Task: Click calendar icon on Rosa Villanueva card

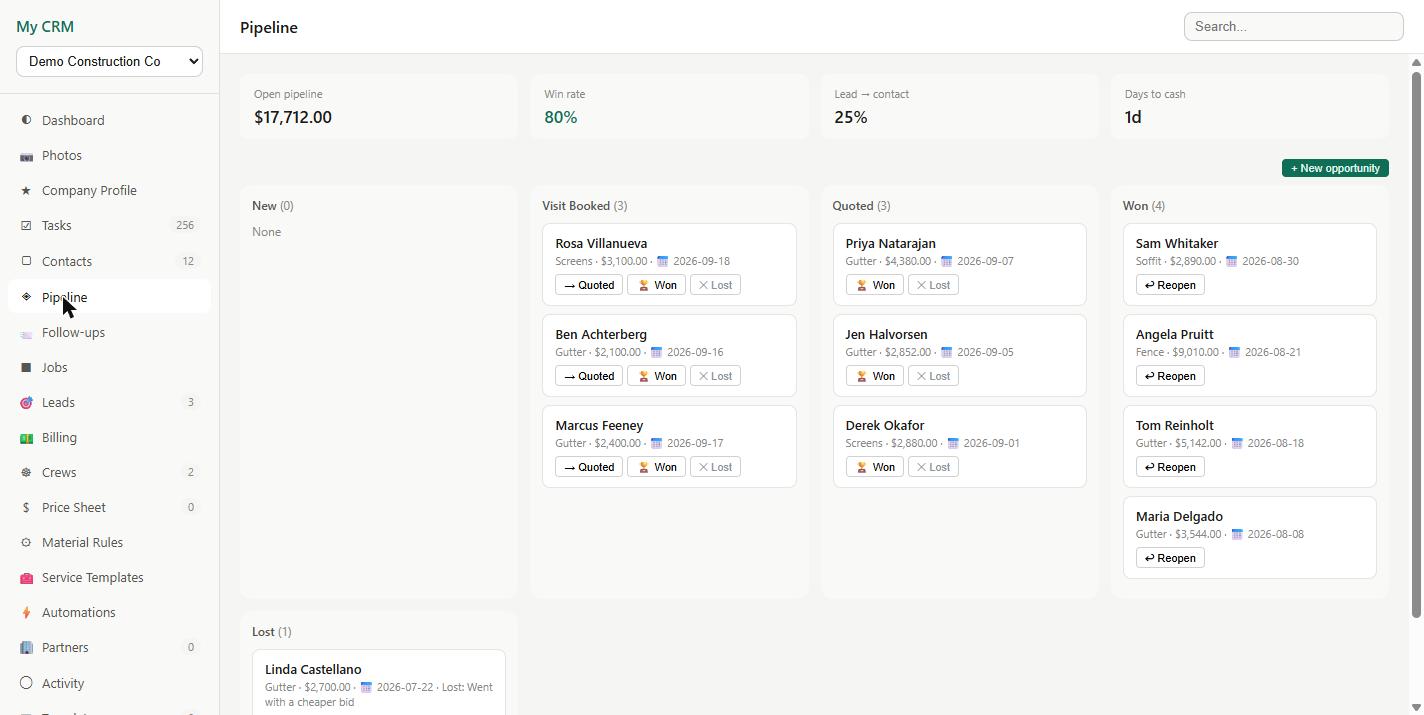Action: pyautogui.click(x=662, y=262)
